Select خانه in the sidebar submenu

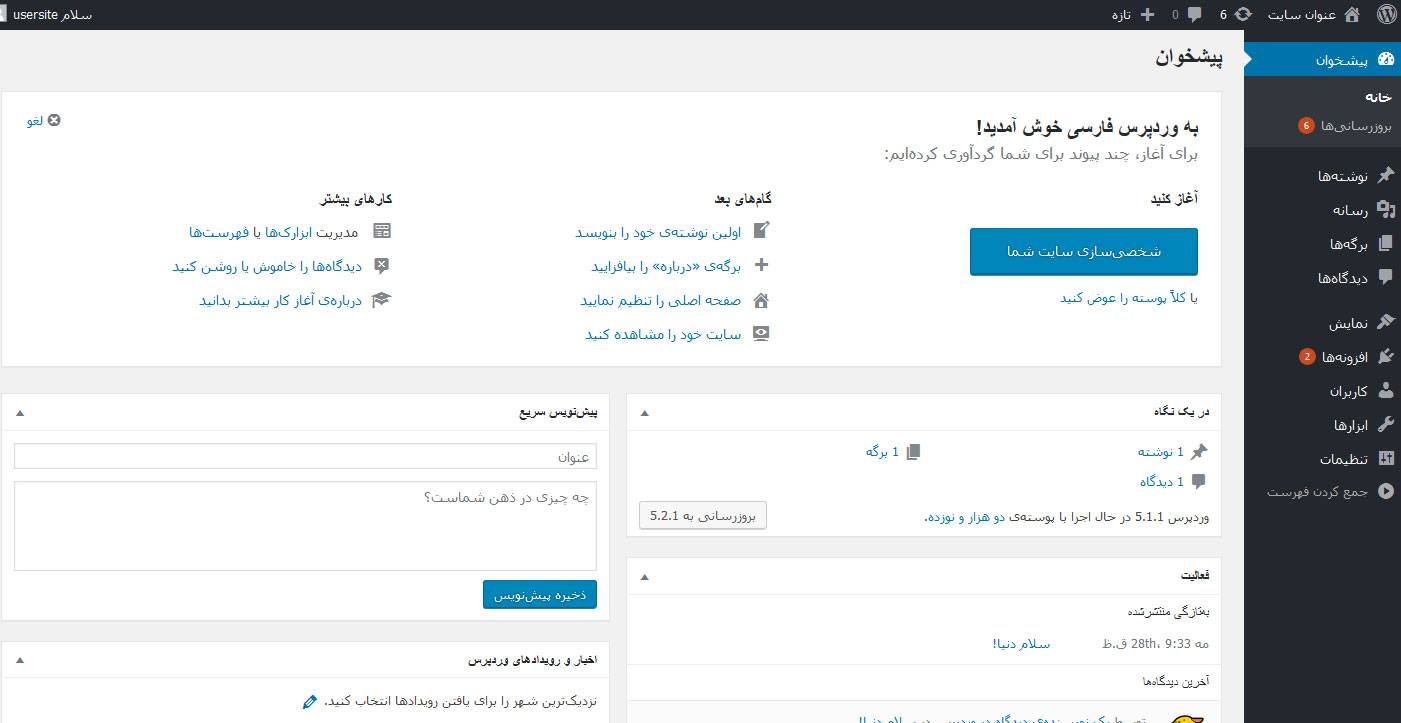1380,97
